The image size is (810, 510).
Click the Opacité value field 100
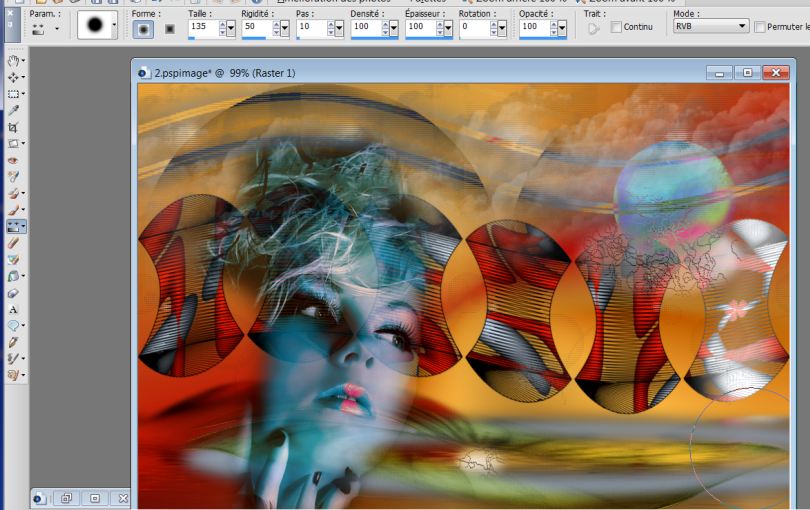point(535,27)
